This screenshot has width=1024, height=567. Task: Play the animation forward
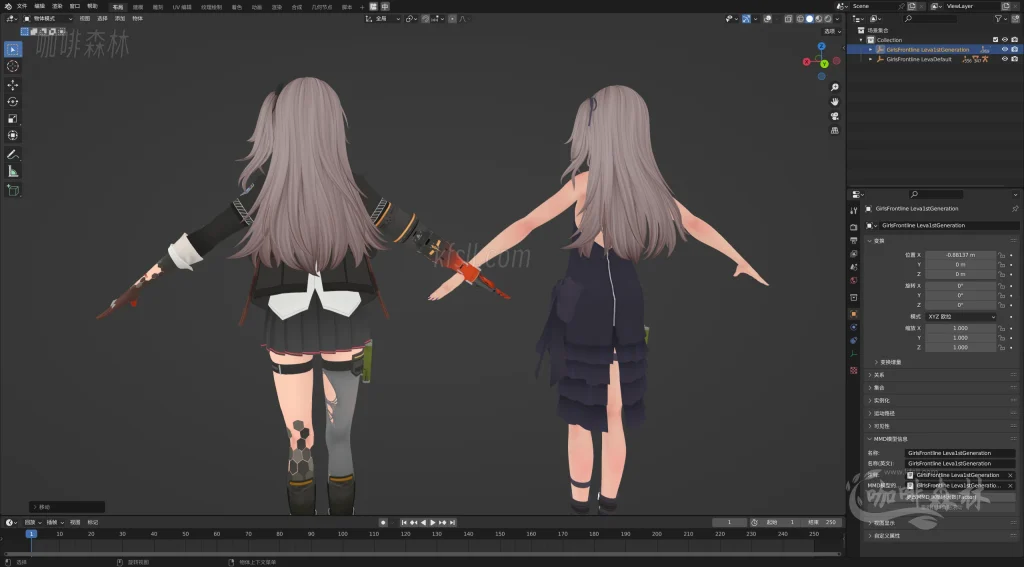(x=433, y=523)
